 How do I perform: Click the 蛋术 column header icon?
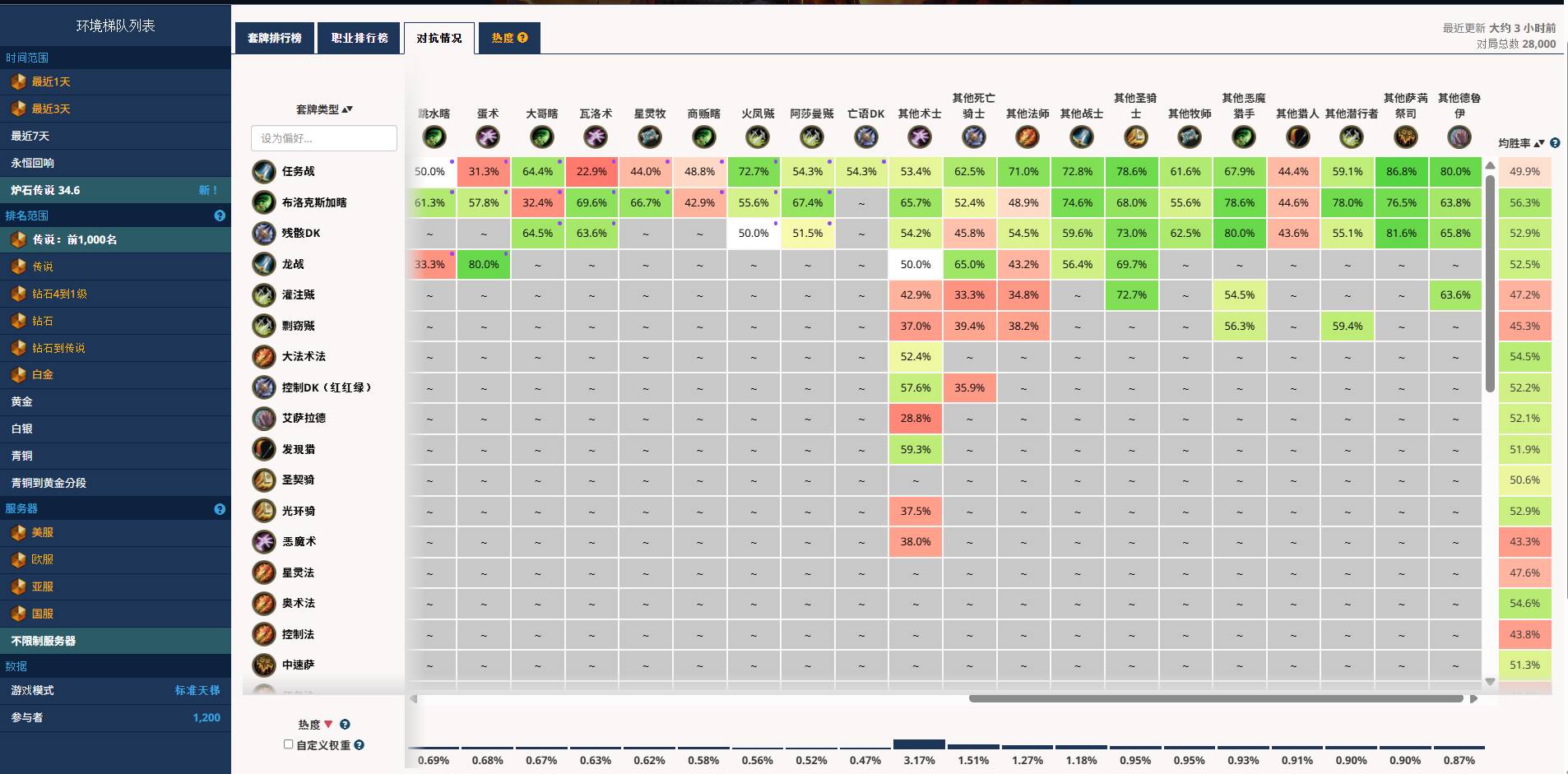pyautogui.click(x=488, y=137)
